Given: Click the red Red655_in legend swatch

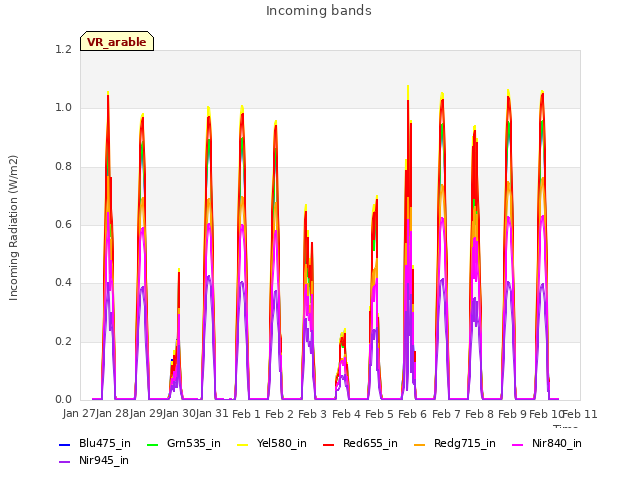Looking at the screenshot, I should pos(329,444).
